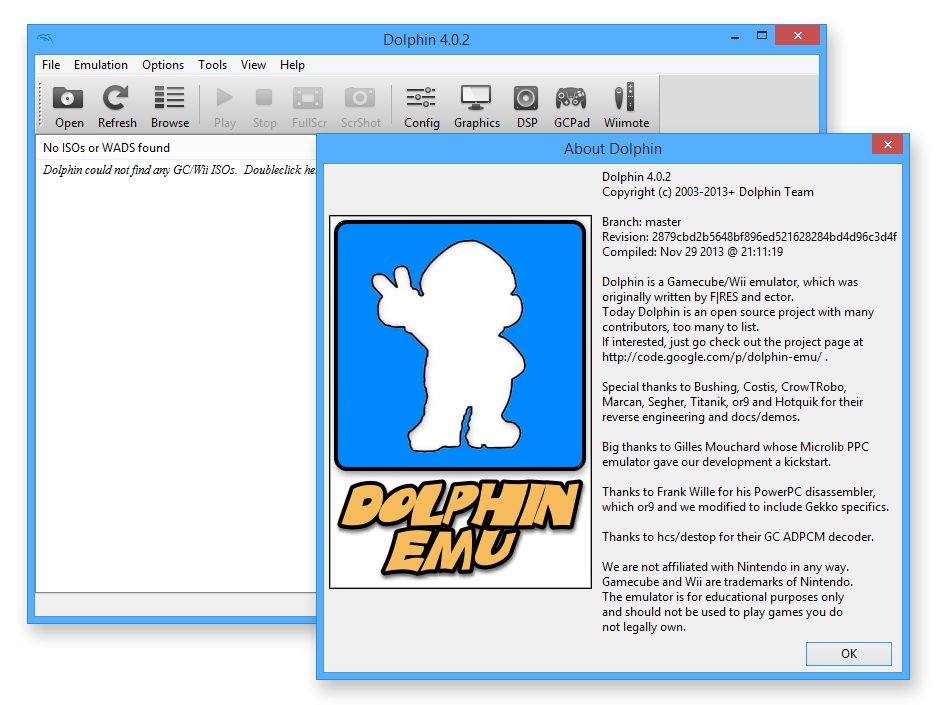Open the File menu
This screenshot has width=941, height=705.
(51, 65)
